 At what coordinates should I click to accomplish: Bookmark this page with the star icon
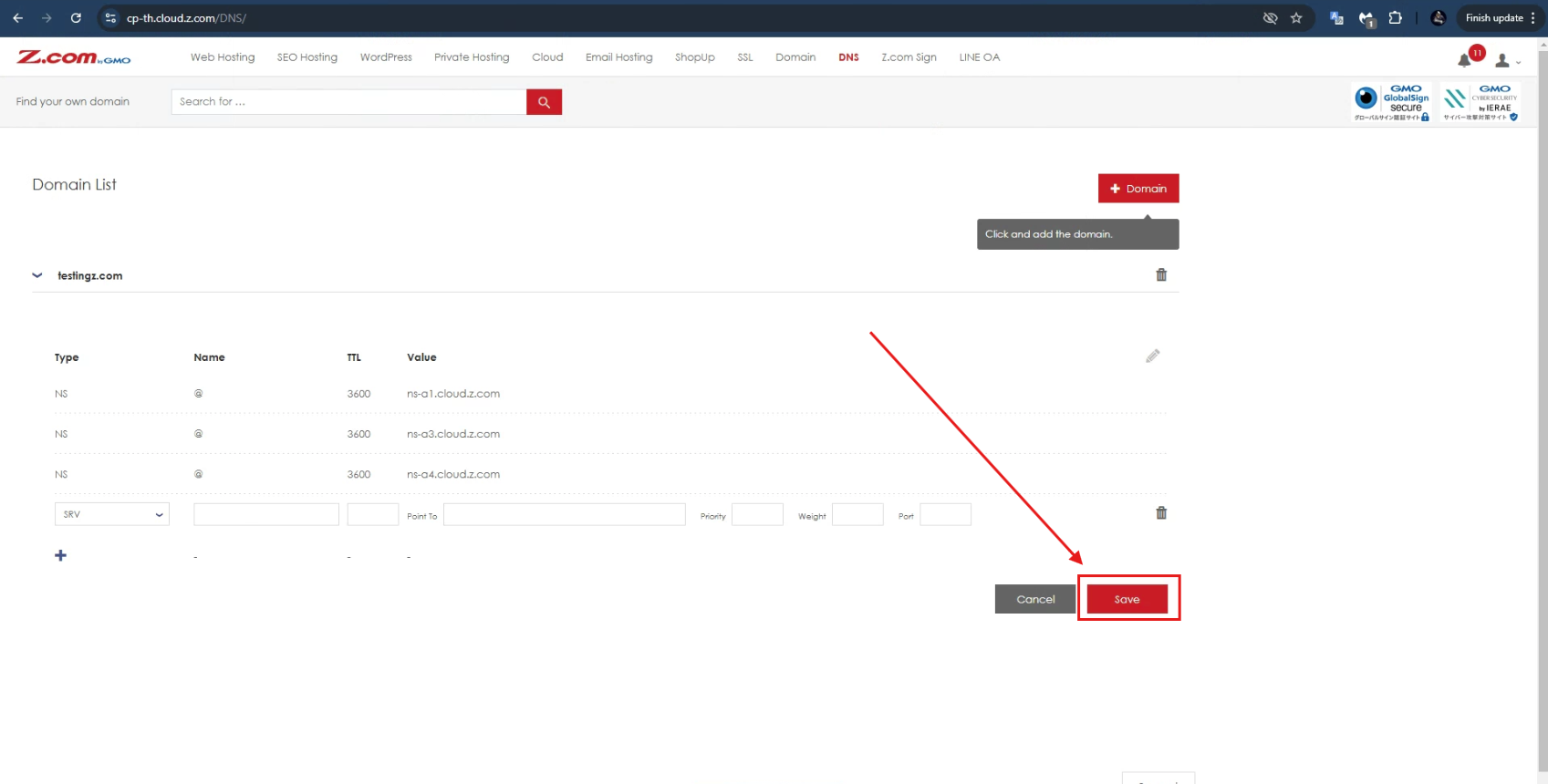(1296, 18)
